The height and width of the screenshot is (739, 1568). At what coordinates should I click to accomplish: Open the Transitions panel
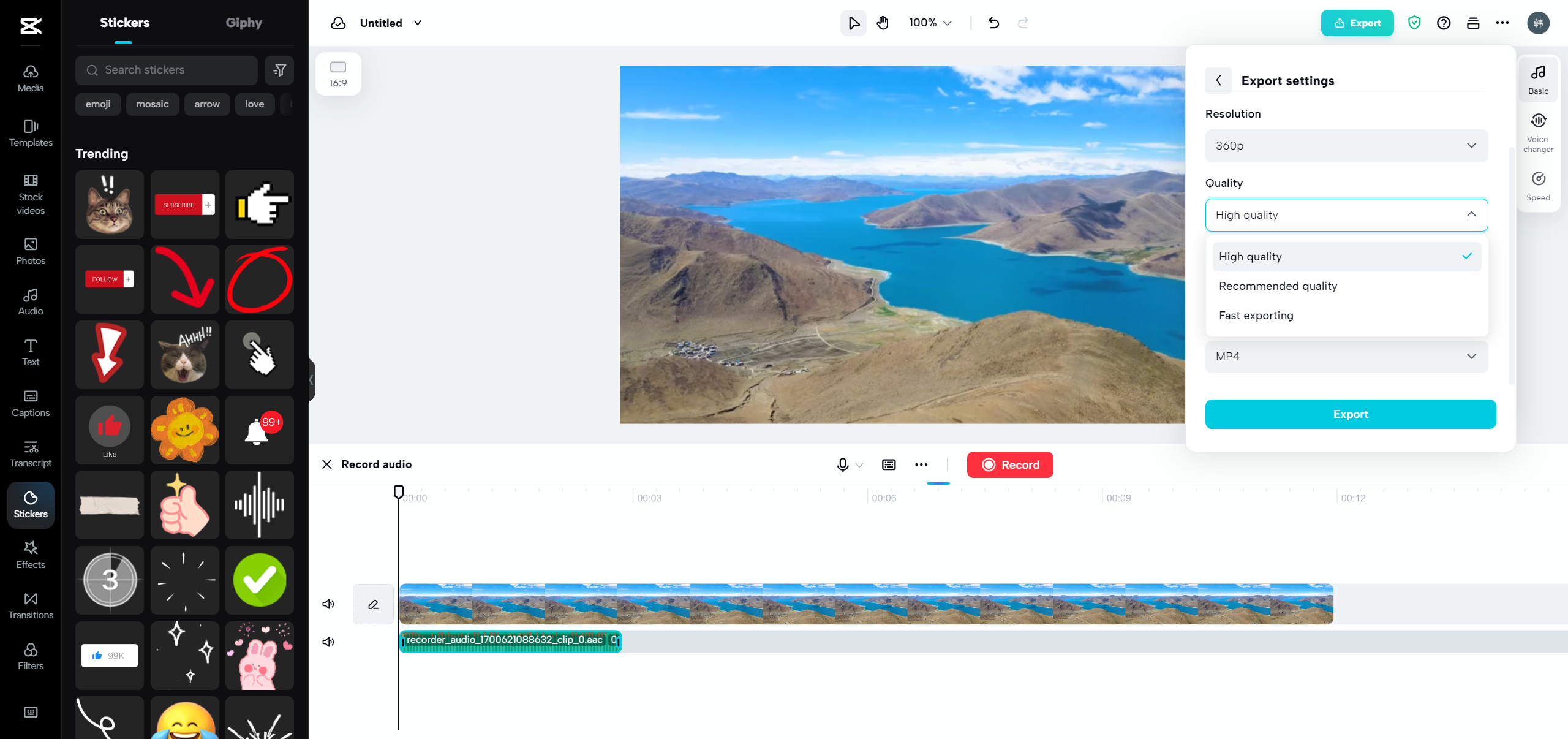click(29, 605)
